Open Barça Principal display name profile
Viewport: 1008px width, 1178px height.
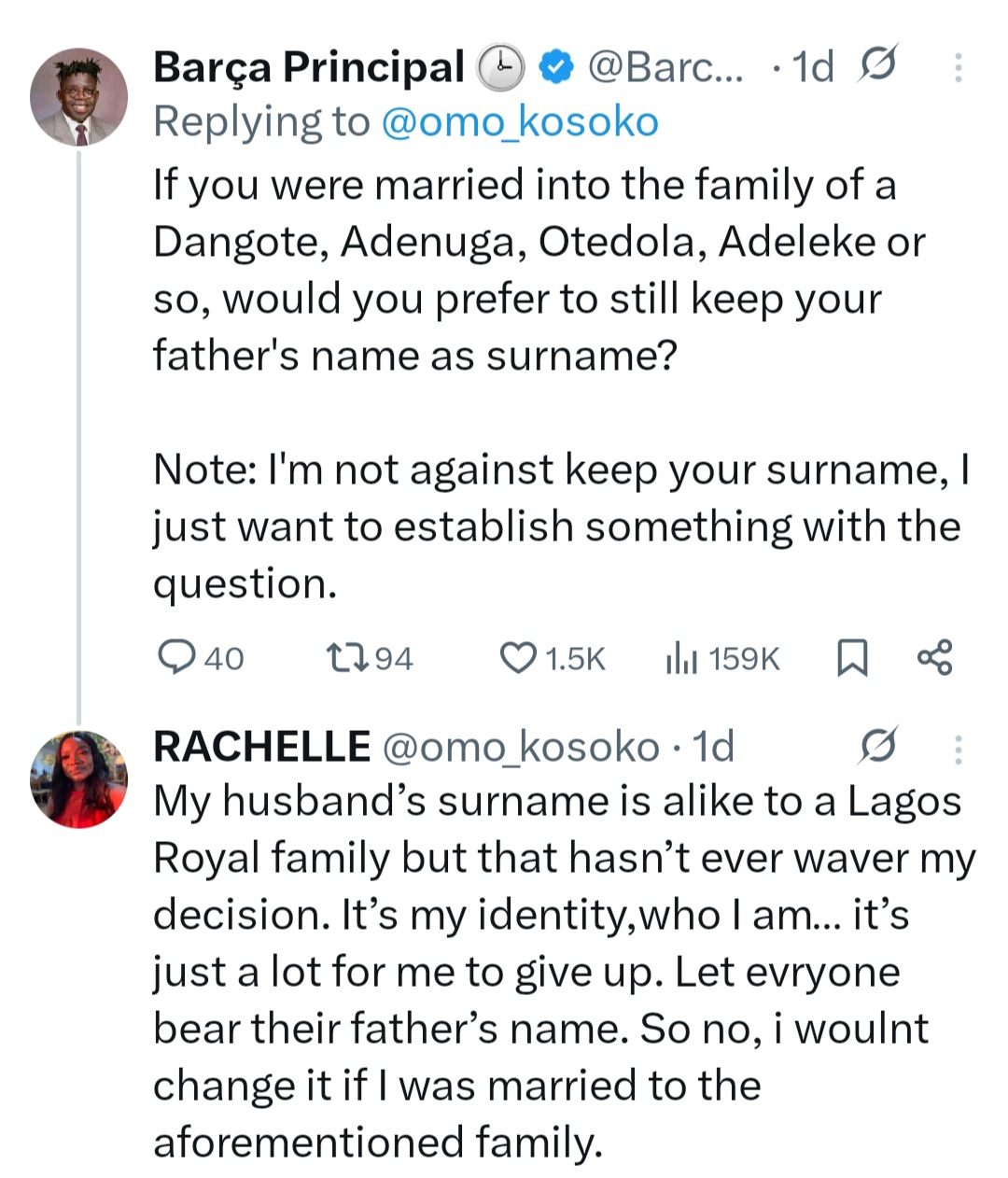click(x=308, y=67)
